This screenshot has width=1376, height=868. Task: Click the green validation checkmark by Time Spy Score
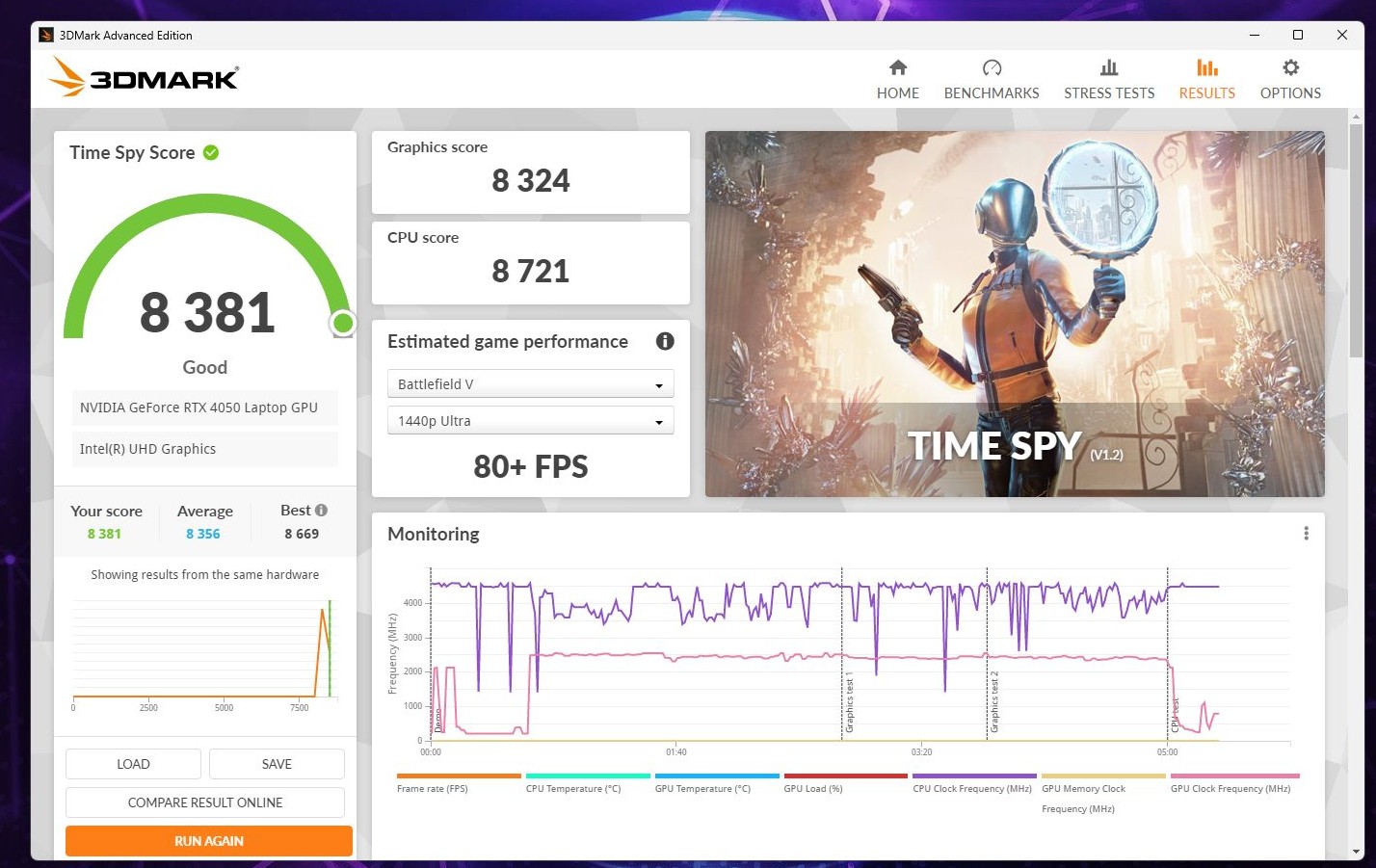211,153
